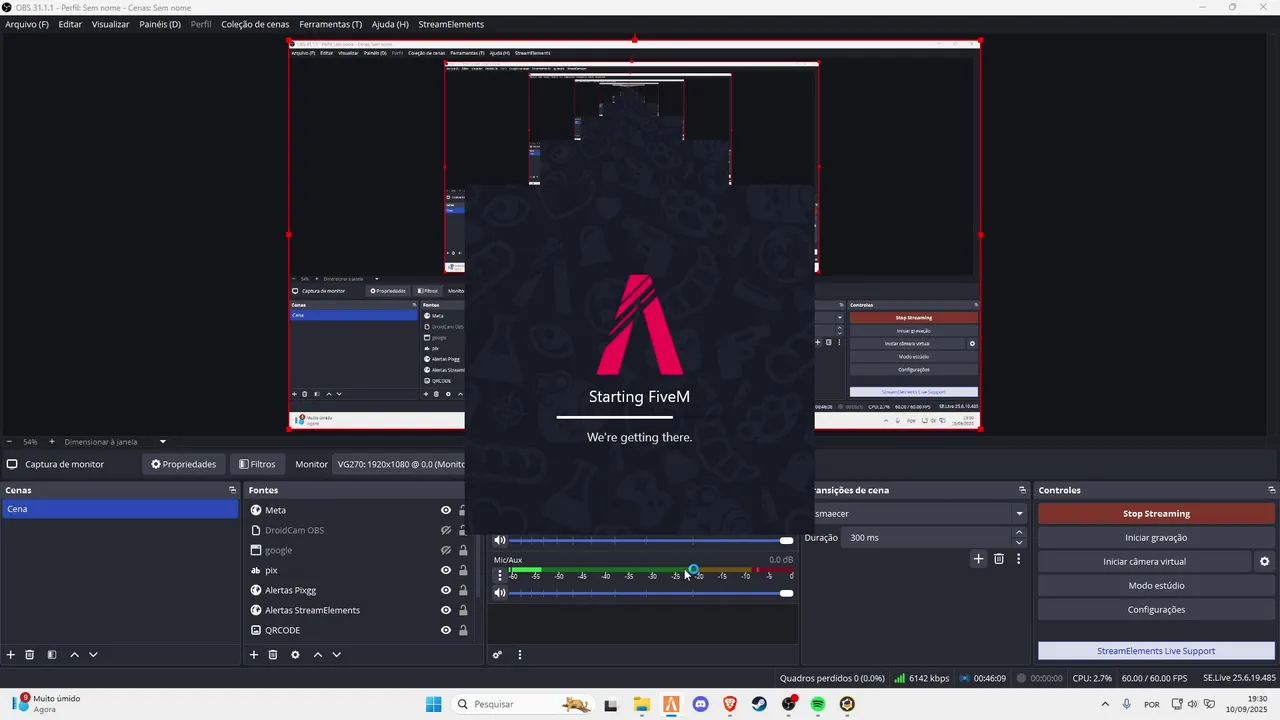Hide the Alertas Pixgg source
Image resolution: width=1280 pixels, height=720 pixels.
[446, 590]
